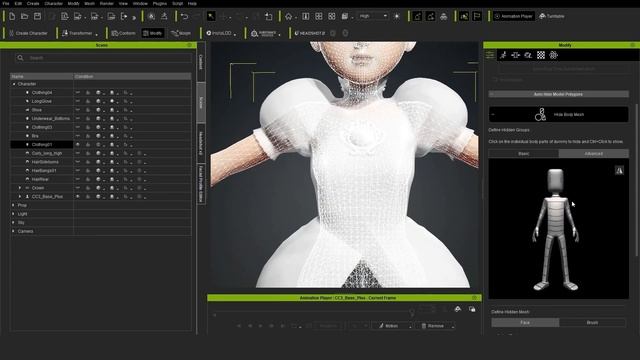640x360 pixels.
Task: Toggle visibility of CC3_Base_Plus row
Action: [78, 197]
